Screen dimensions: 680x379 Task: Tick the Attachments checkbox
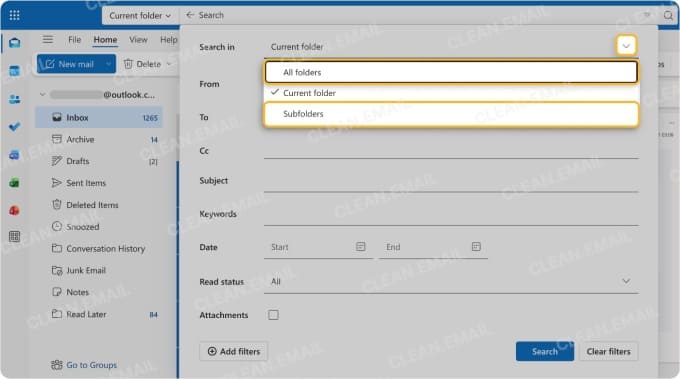[x=273, y=315]
